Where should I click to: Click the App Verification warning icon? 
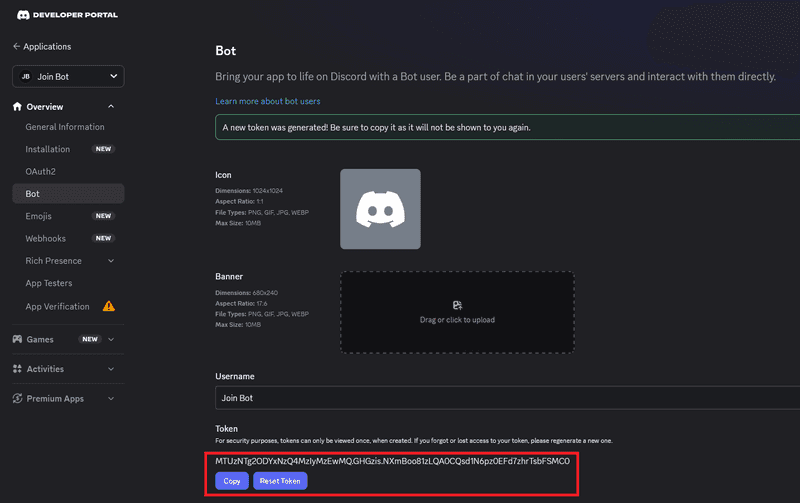pyautogui.click(x=109, y=306)
